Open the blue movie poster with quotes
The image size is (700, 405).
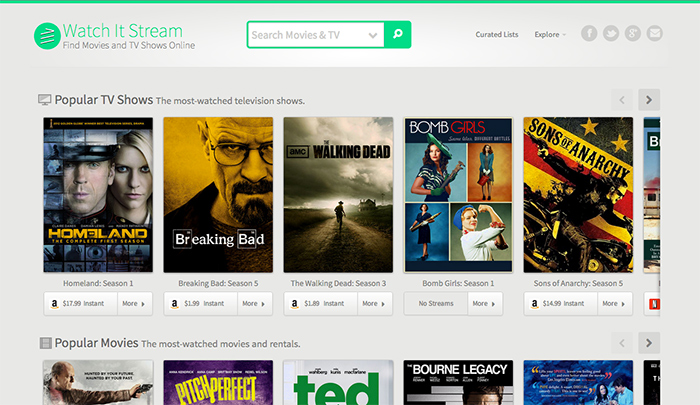578,383
